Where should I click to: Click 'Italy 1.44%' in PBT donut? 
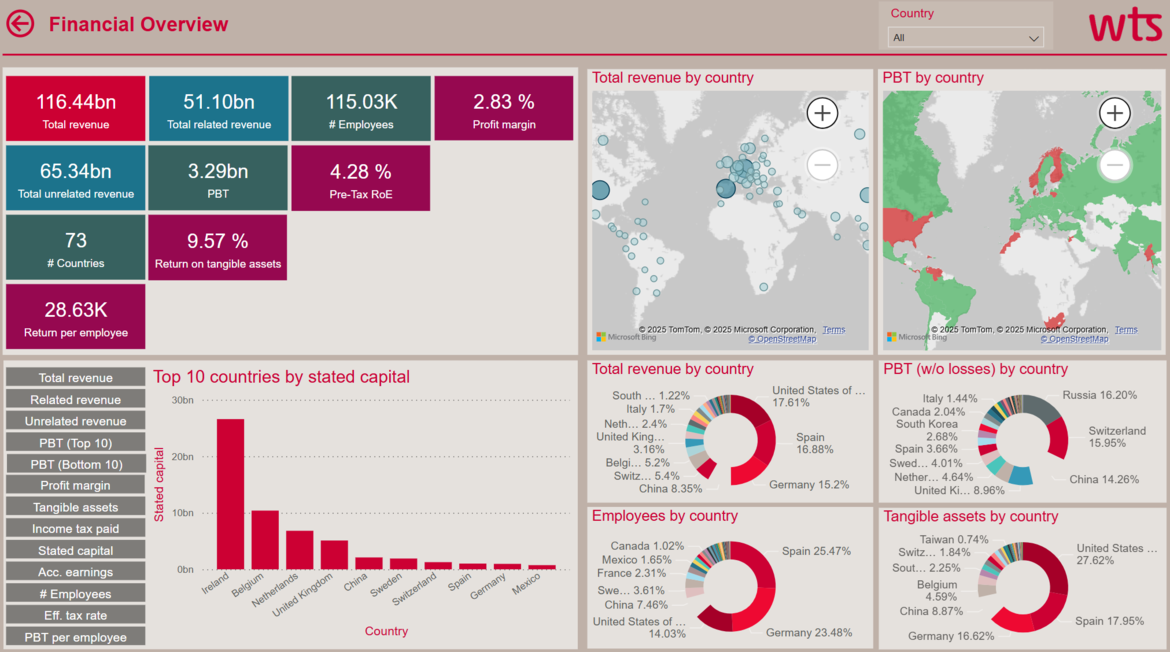coord(950,399)
